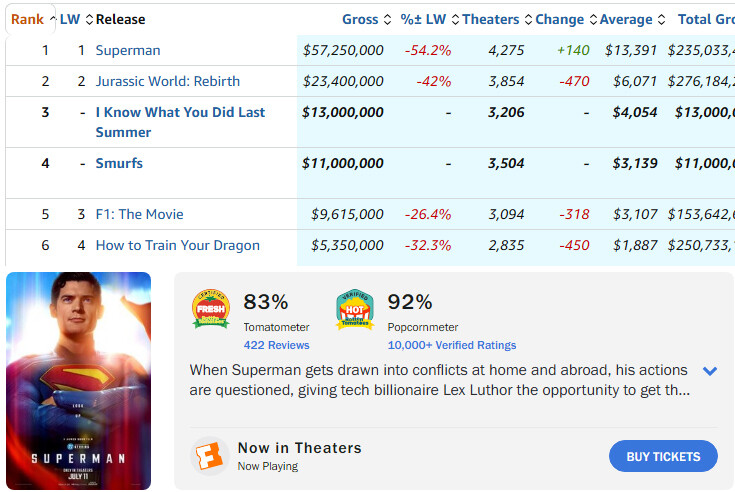Click the Superman movie poster thumbnail
The width and height of the screenshot is (735, 492).
78,380
